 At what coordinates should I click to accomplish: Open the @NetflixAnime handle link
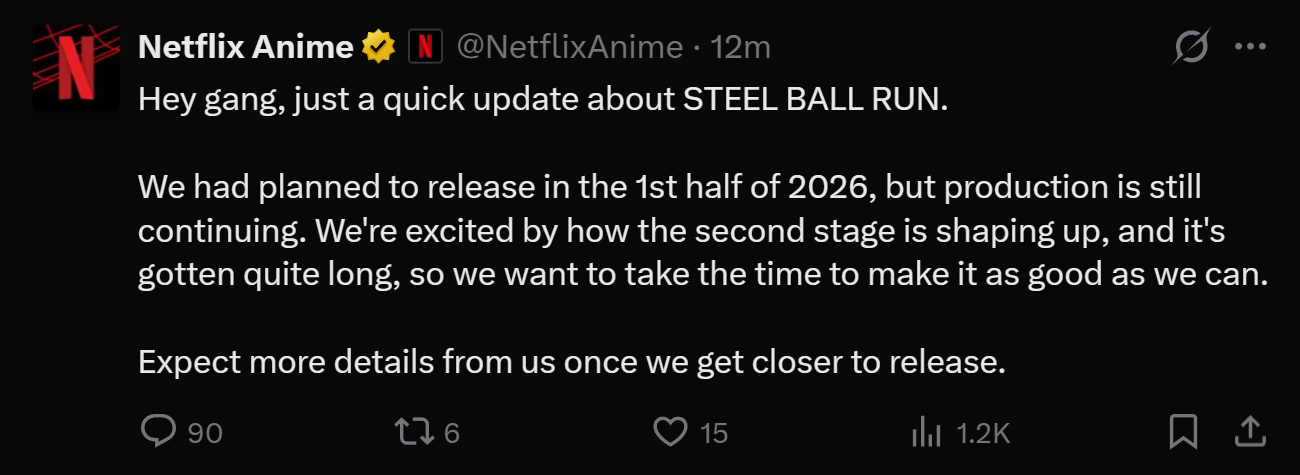570,46
